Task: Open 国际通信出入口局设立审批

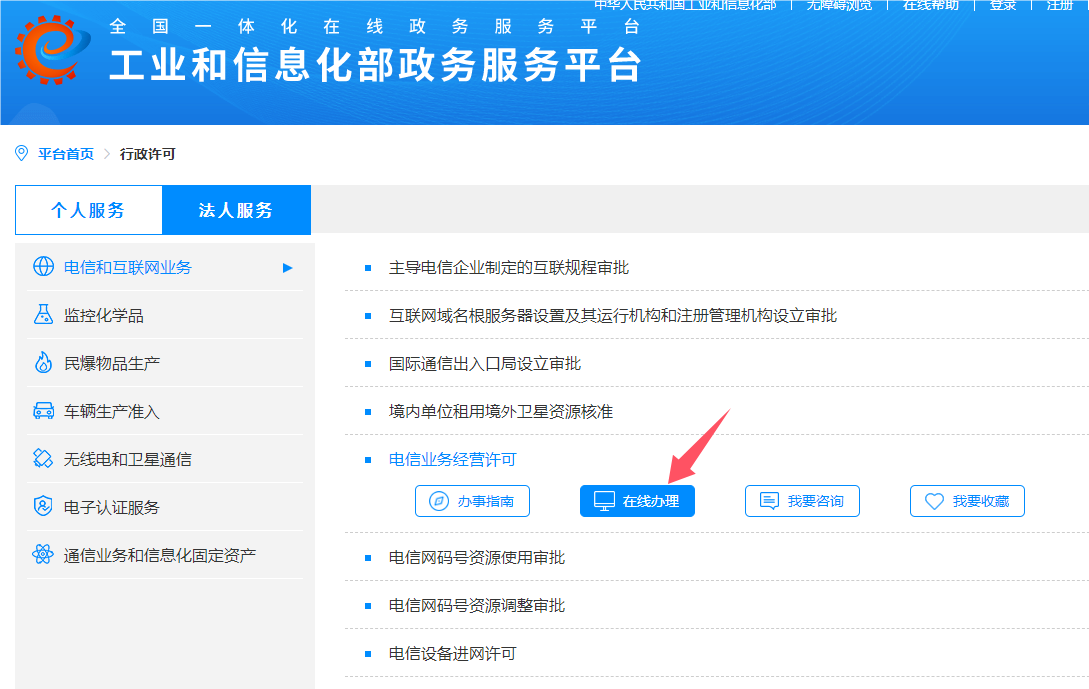Action: [485, 363]
